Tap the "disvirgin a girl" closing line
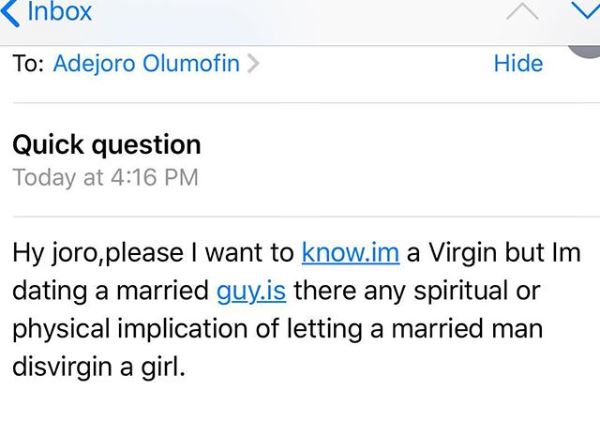Image resolution: width=600 pixels, height=445 pixels. (98, 367)
